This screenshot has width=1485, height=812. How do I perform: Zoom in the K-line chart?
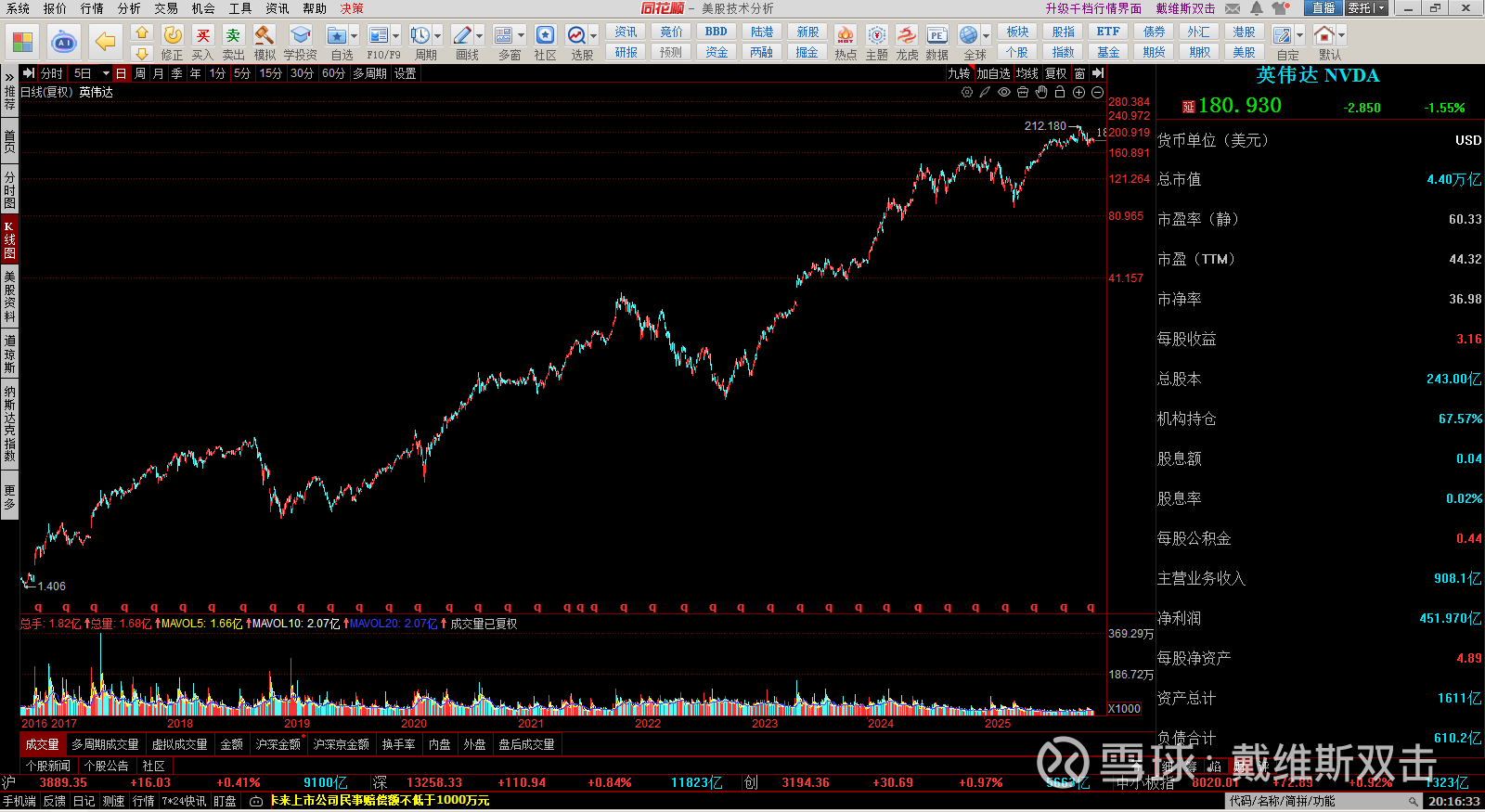(1078, 93)
